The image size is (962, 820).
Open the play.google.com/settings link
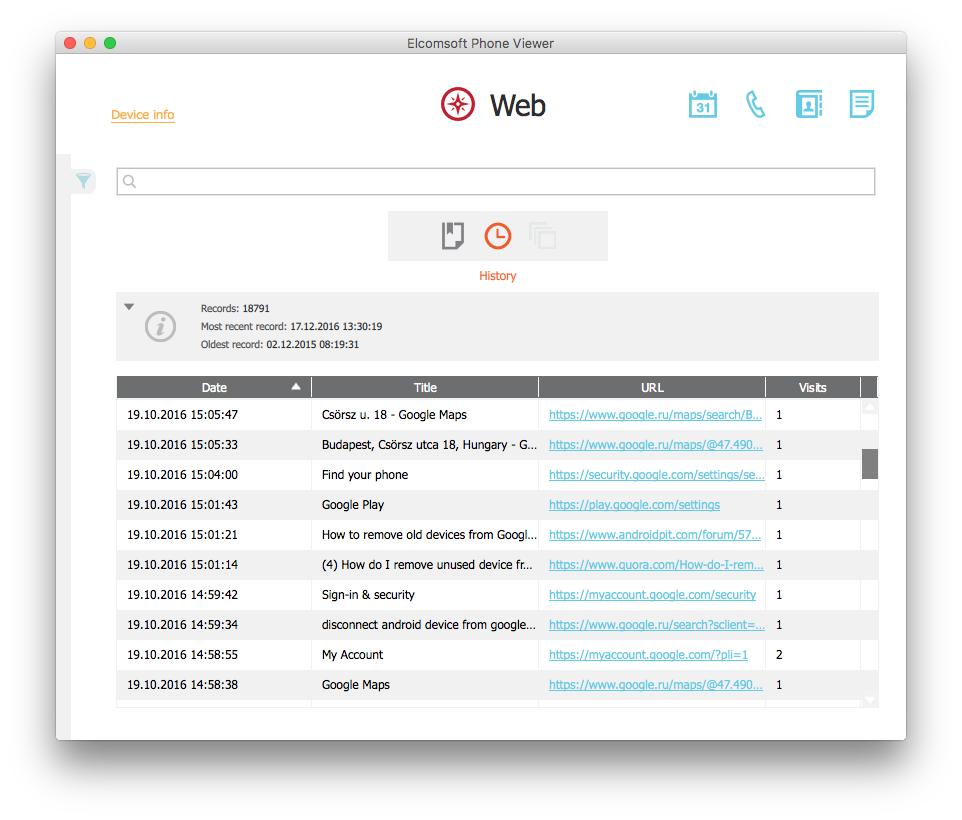click(x=634, y=505)
